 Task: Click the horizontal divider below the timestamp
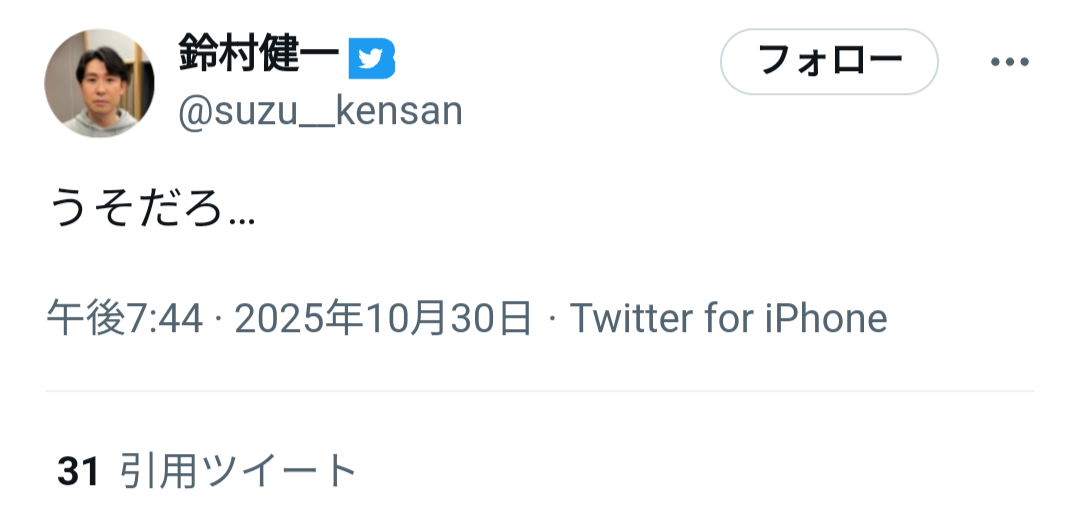click(x=540, y=391)
